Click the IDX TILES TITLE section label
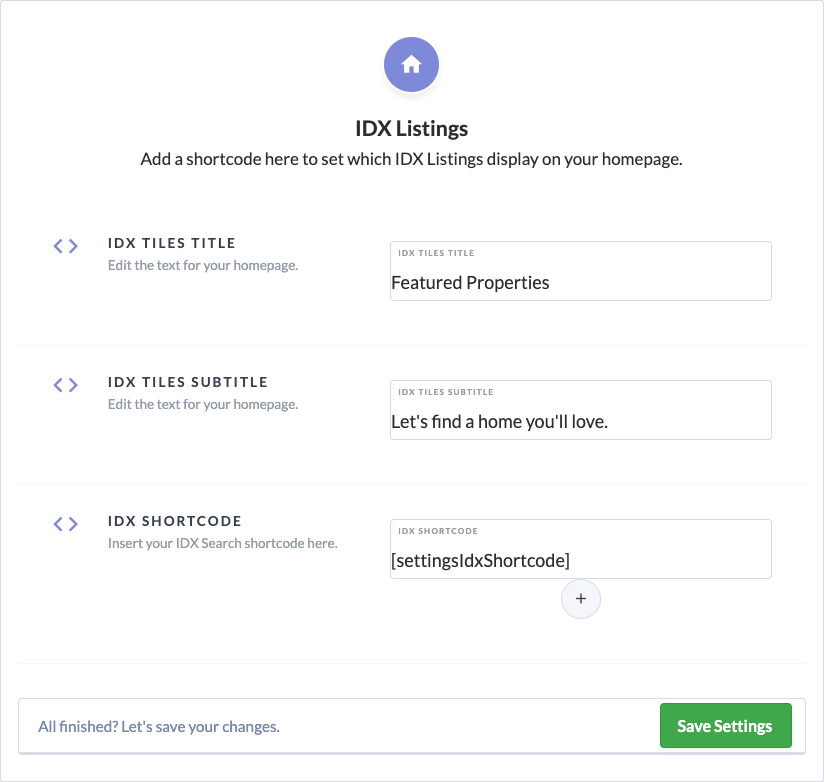Viewport: 824px width, 782px height. (x=171, y=243)
